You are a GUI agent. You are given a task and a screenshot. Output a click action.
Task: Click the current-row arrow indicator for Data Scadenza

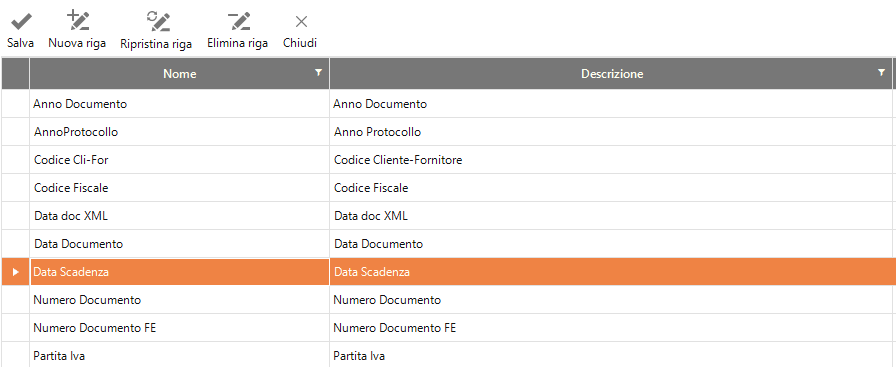coord(16,272)
